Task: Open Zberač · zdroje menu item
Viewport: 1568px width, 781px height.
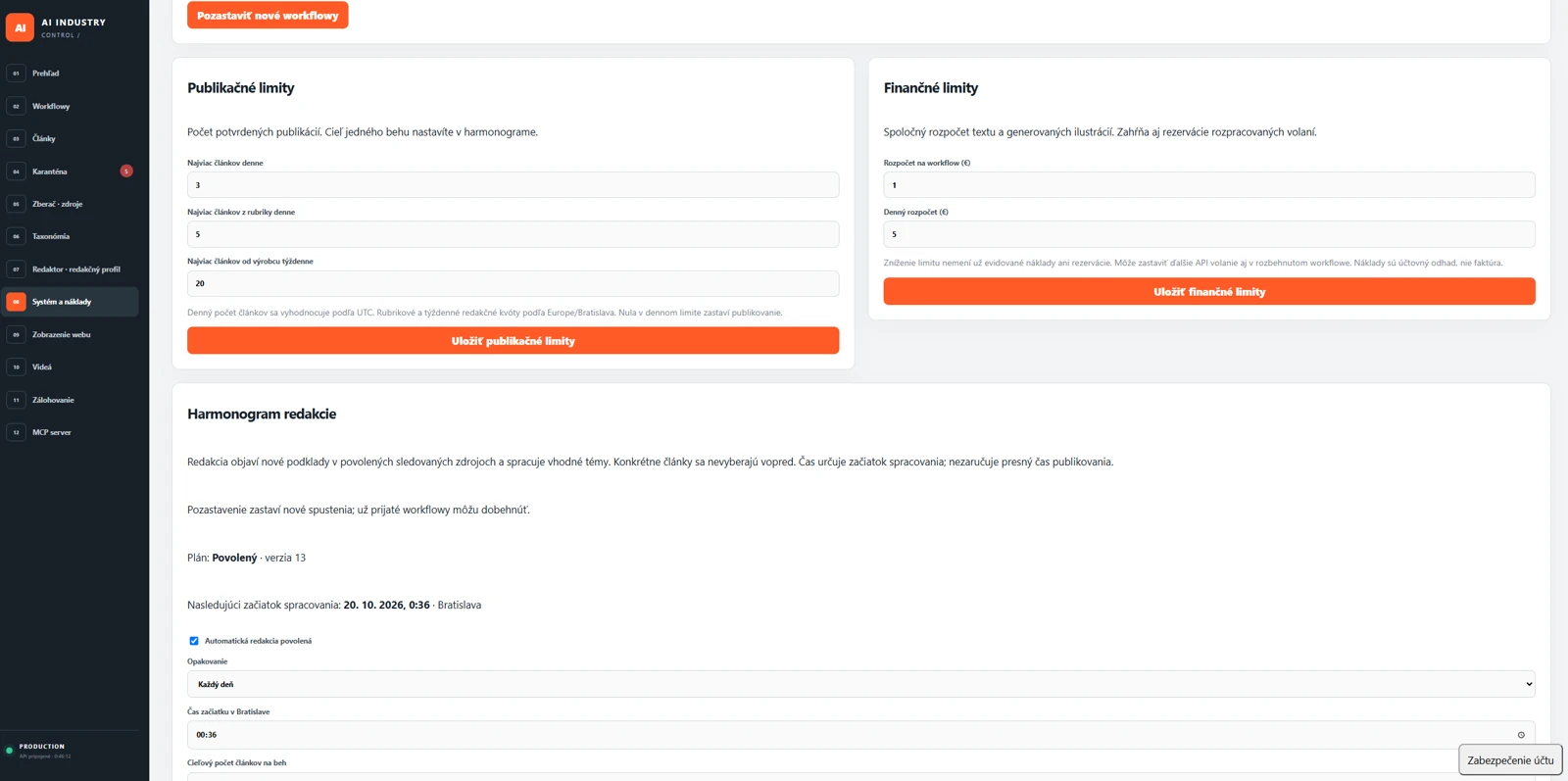Action: 57,204
